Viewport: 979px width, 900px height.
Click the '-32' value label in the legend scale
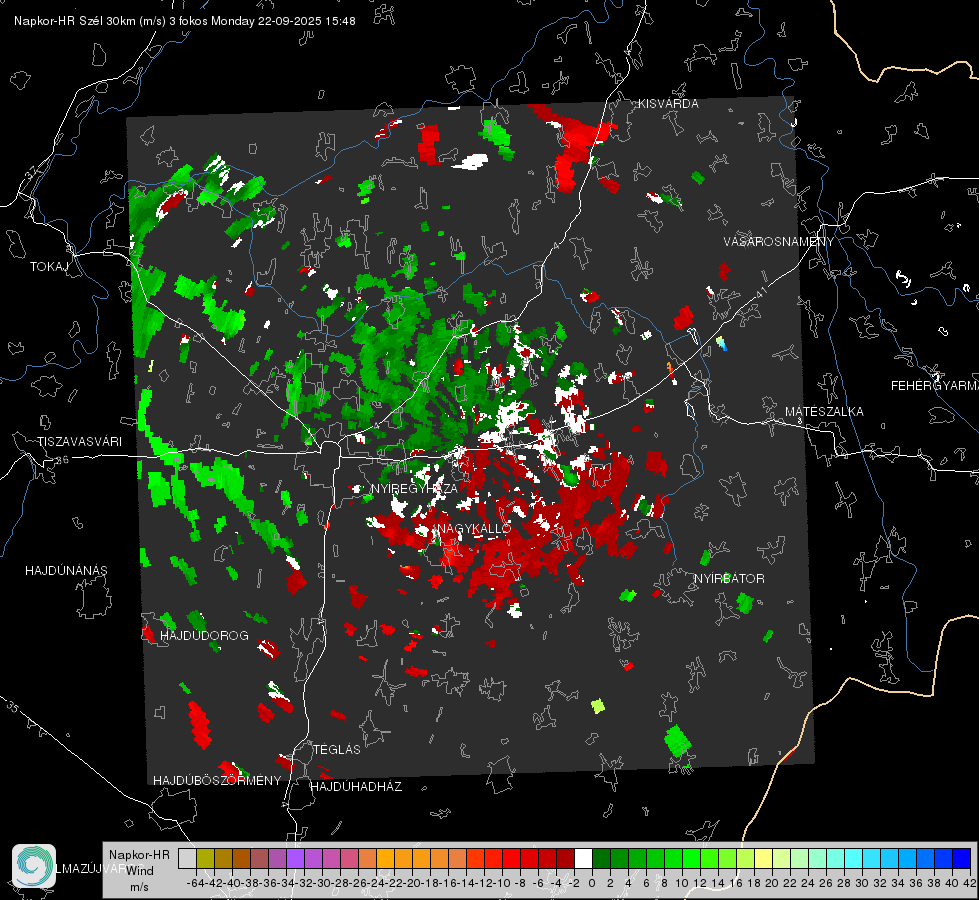(304, 884)
